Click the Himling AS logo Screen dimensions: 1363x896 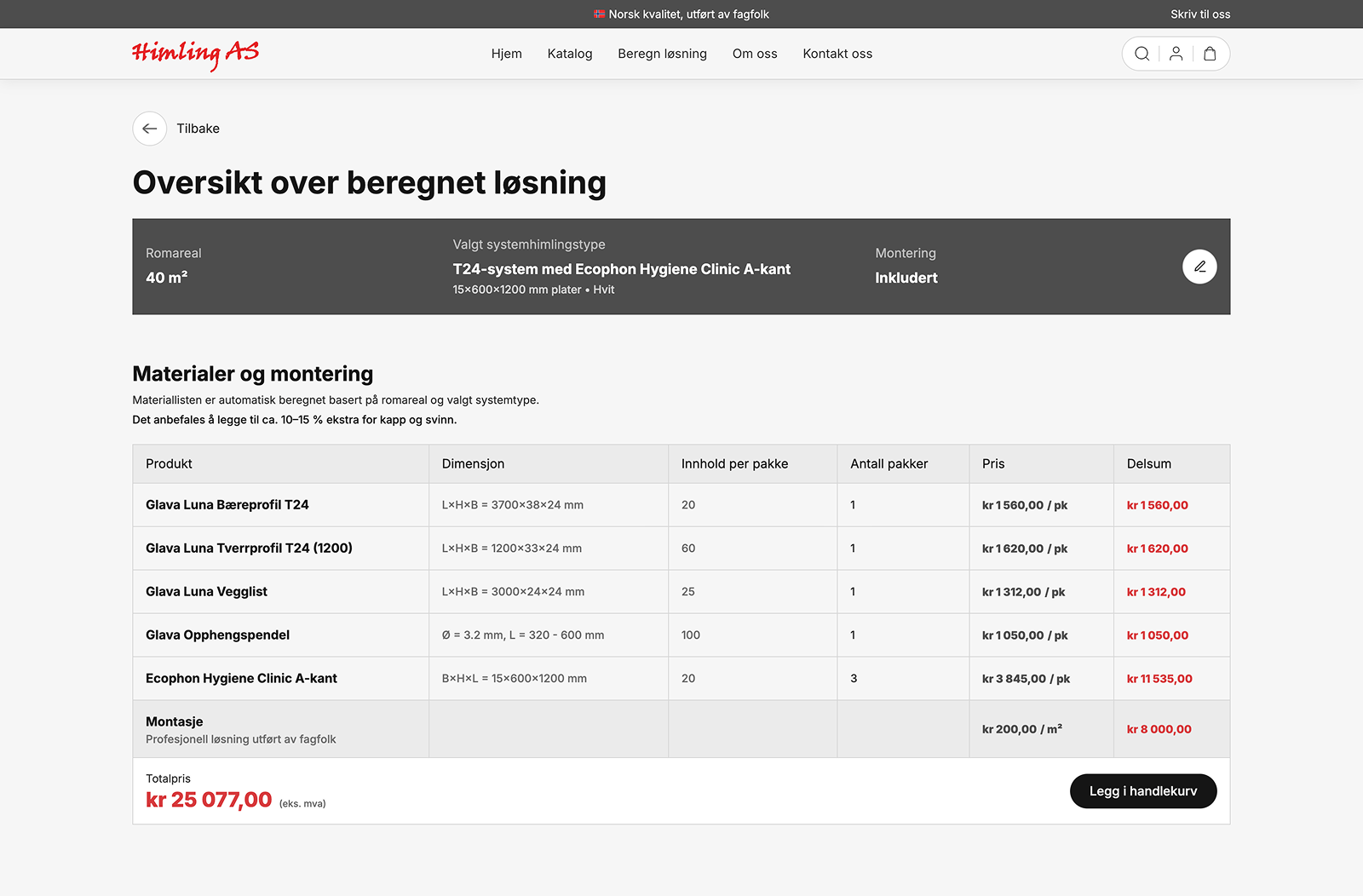(195, 54)
